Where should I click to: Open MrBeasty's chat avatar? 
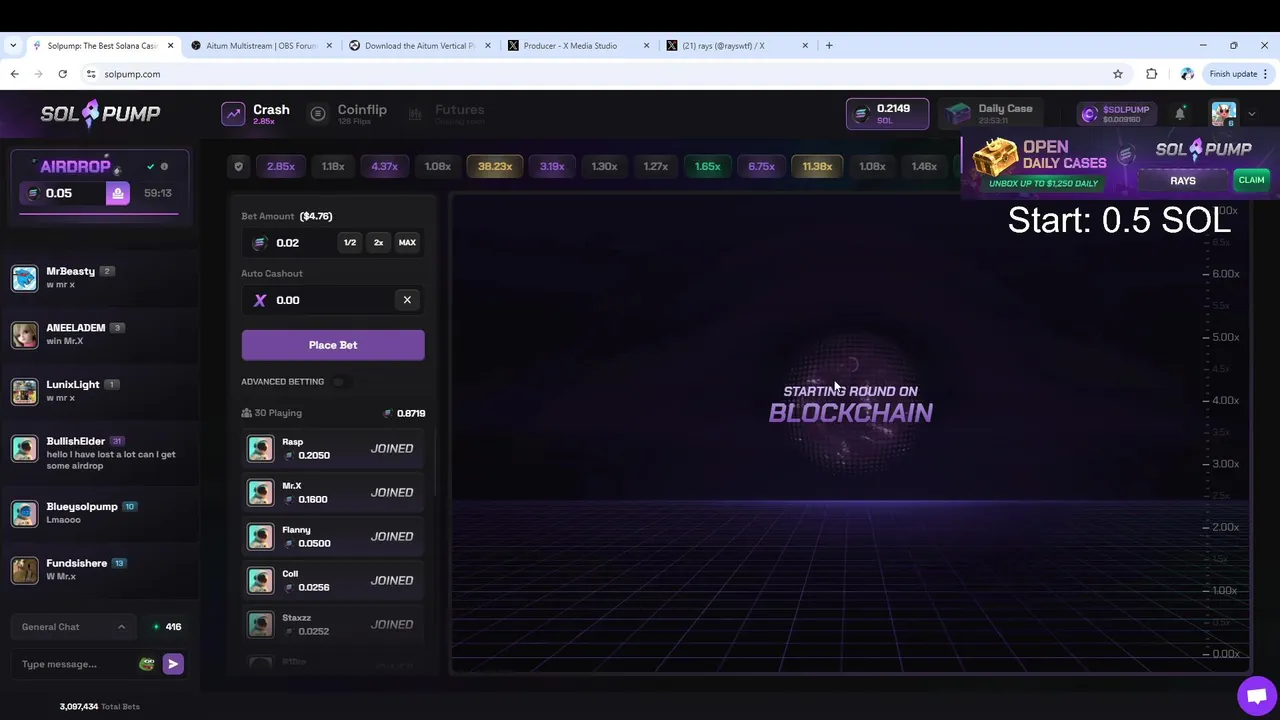[x=24, y=278]
